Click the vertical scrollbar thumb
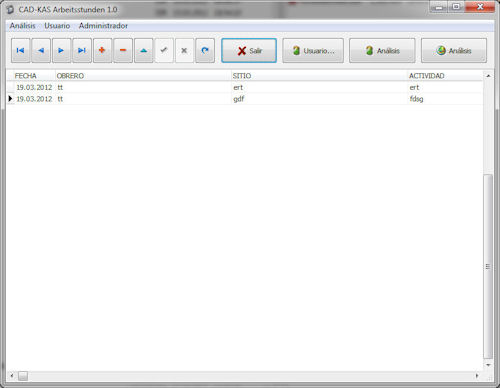The width and height of the screenshot is (500, 388). [488, 266]
